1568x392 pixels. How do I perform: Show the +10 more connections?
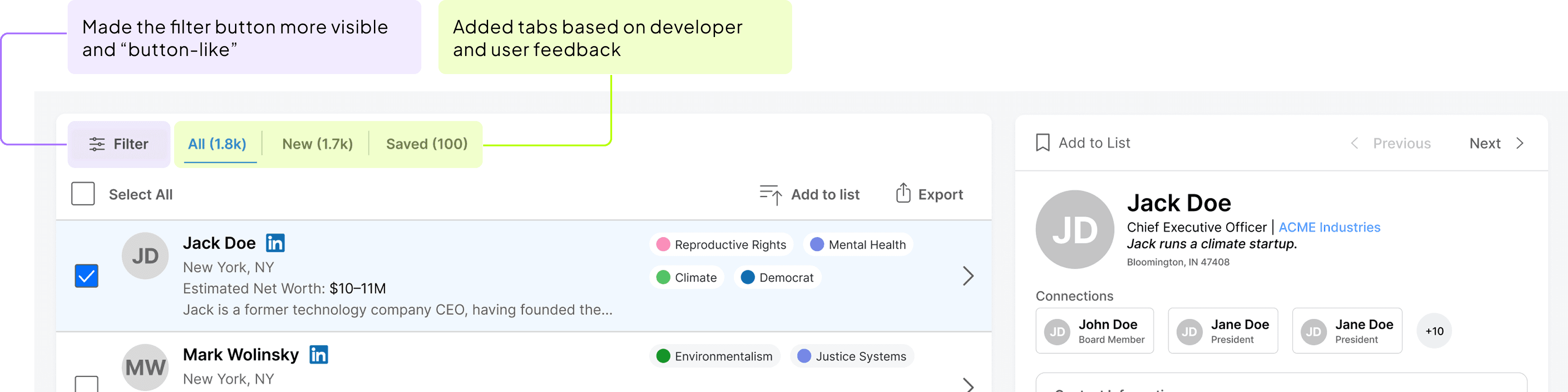tap(1434, 331)
